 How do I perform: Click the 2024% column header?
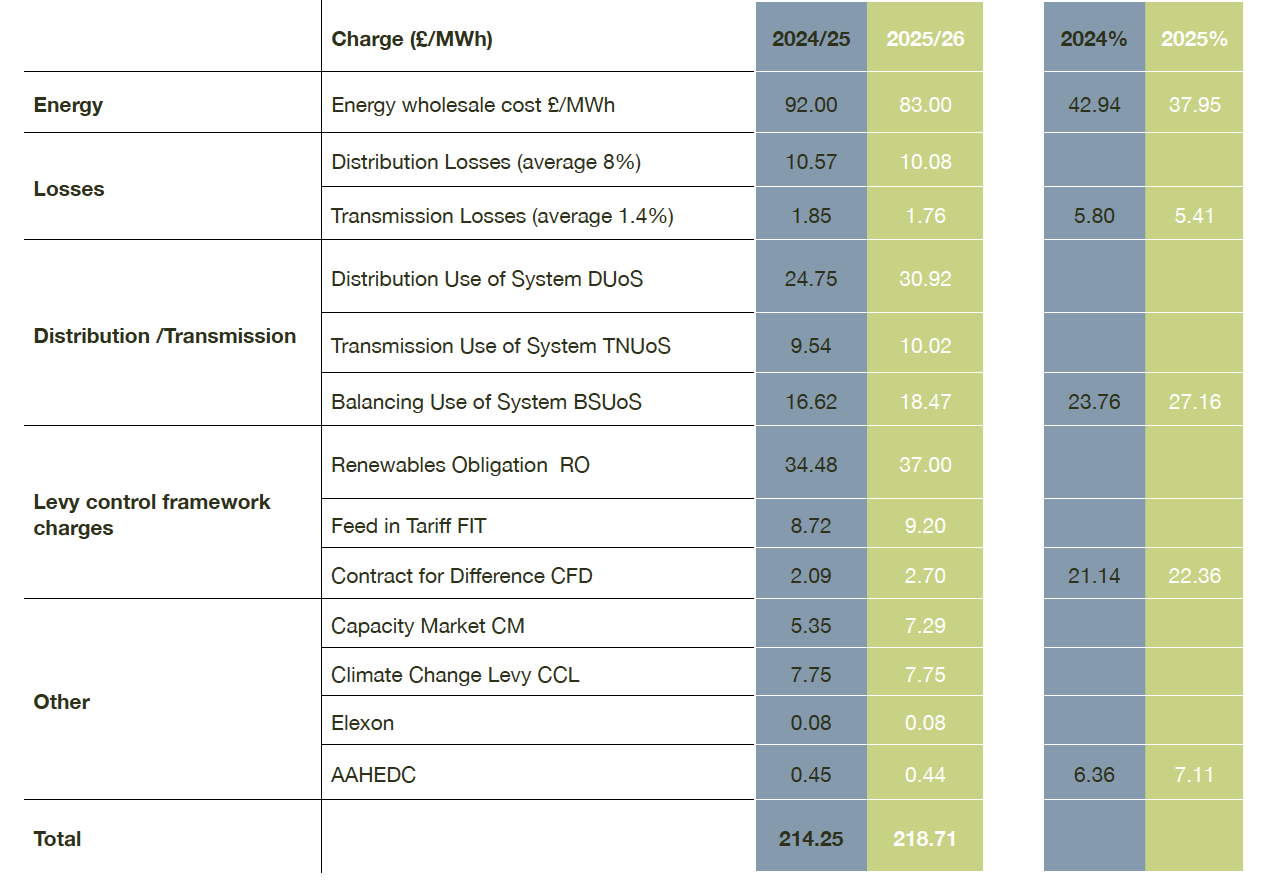[x=1094, y=40]
